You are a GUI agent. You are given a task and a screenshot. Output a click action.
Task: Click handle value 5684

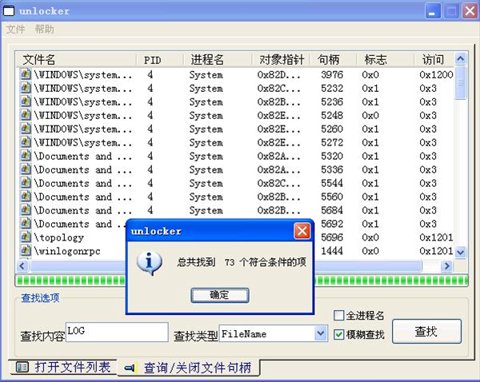point(332,210)
